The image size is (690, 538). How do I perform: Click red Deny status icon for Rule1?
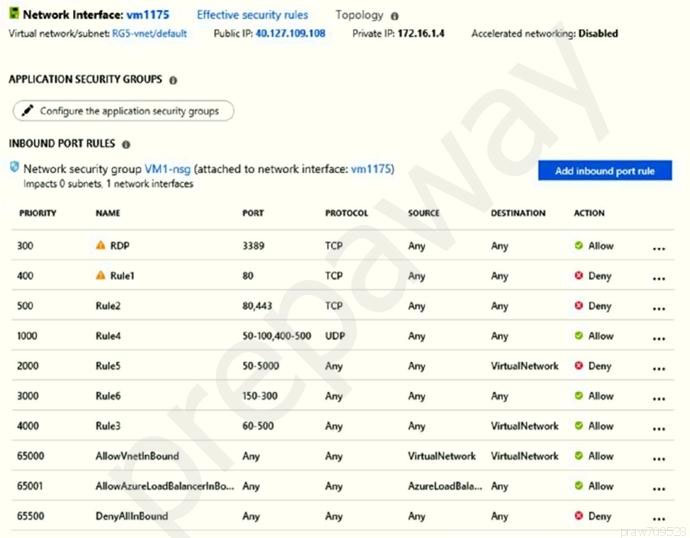coord(579,275)
